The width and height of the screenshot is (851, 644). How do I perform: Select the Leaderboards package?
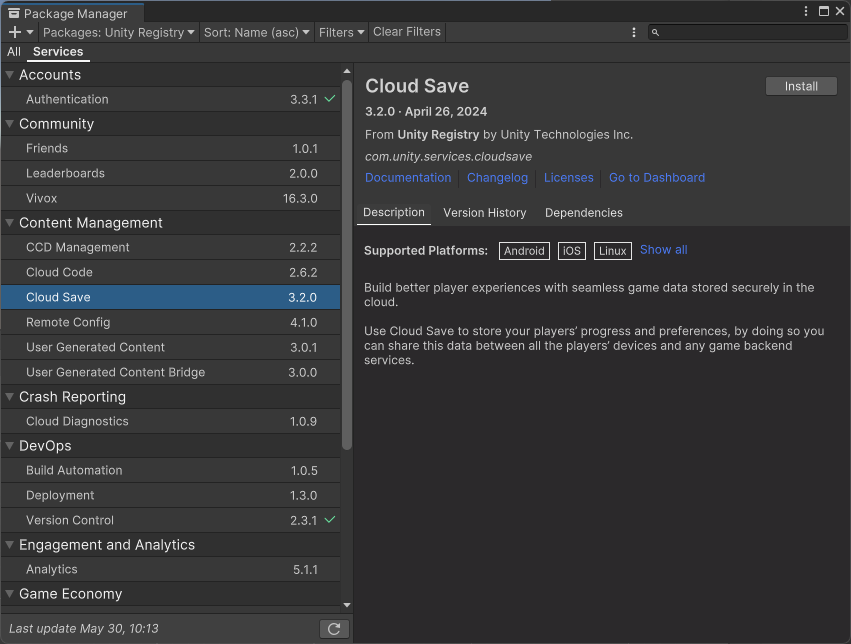[x=170, y=173]
